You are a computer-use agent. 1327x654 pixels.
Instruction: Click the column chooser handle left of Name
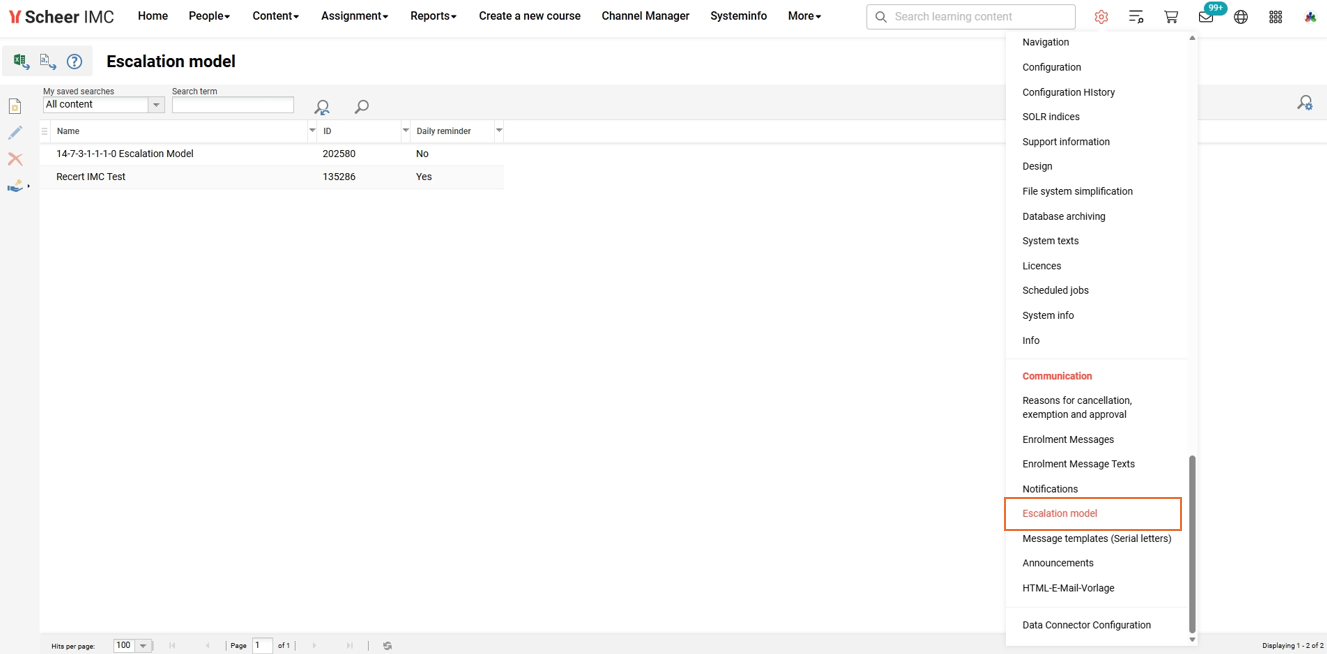[x=44, y=131]
